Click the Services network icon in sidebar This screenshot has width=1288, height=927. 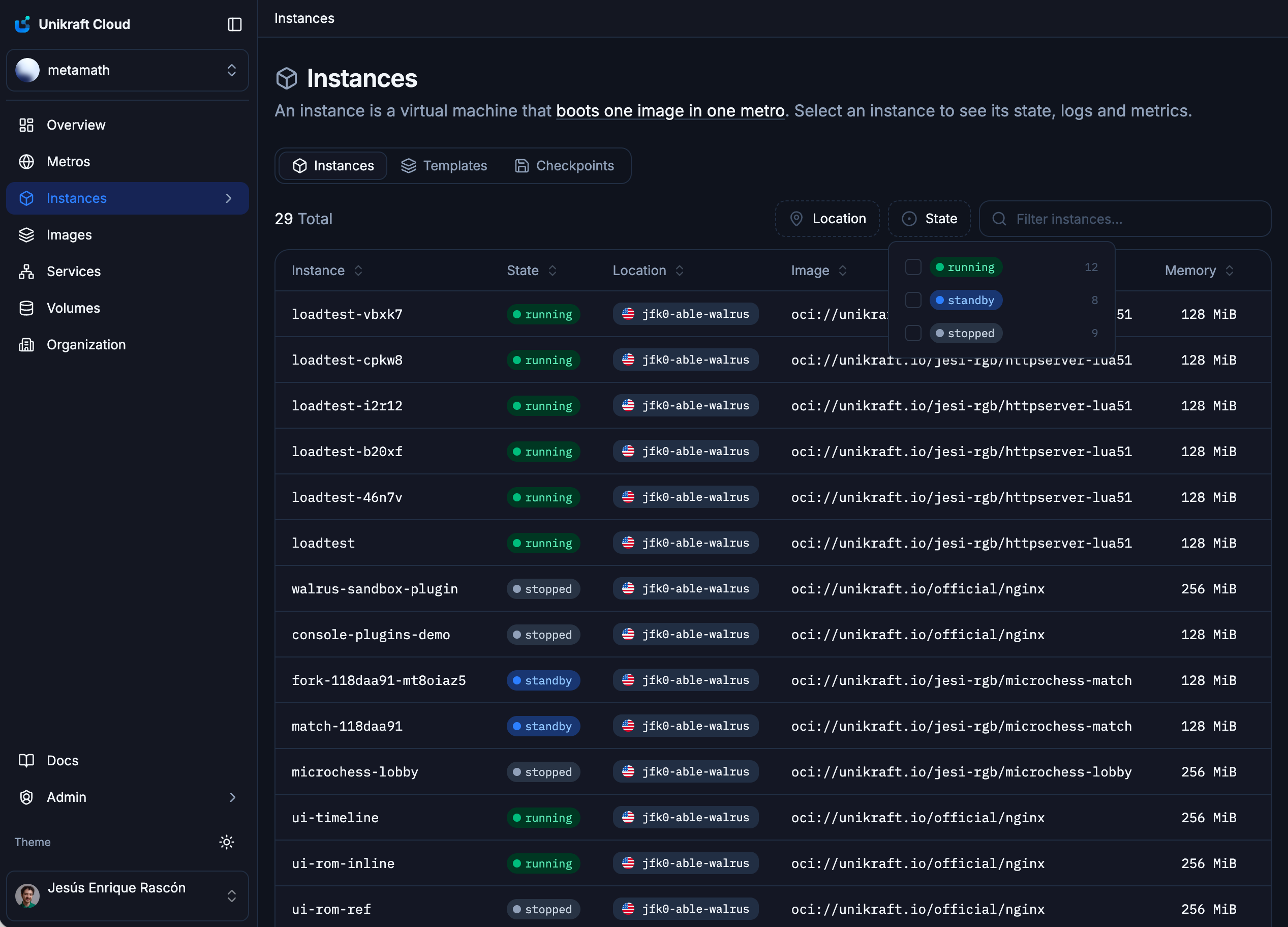point(26,272)
